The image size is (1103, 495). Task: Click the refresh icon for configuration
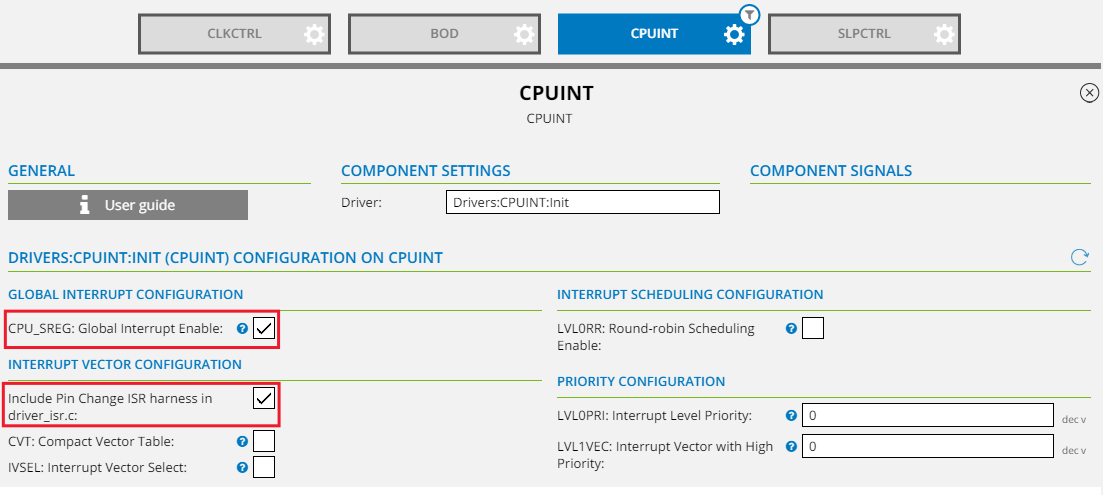pyautogui.click(x=1079, y=257)
